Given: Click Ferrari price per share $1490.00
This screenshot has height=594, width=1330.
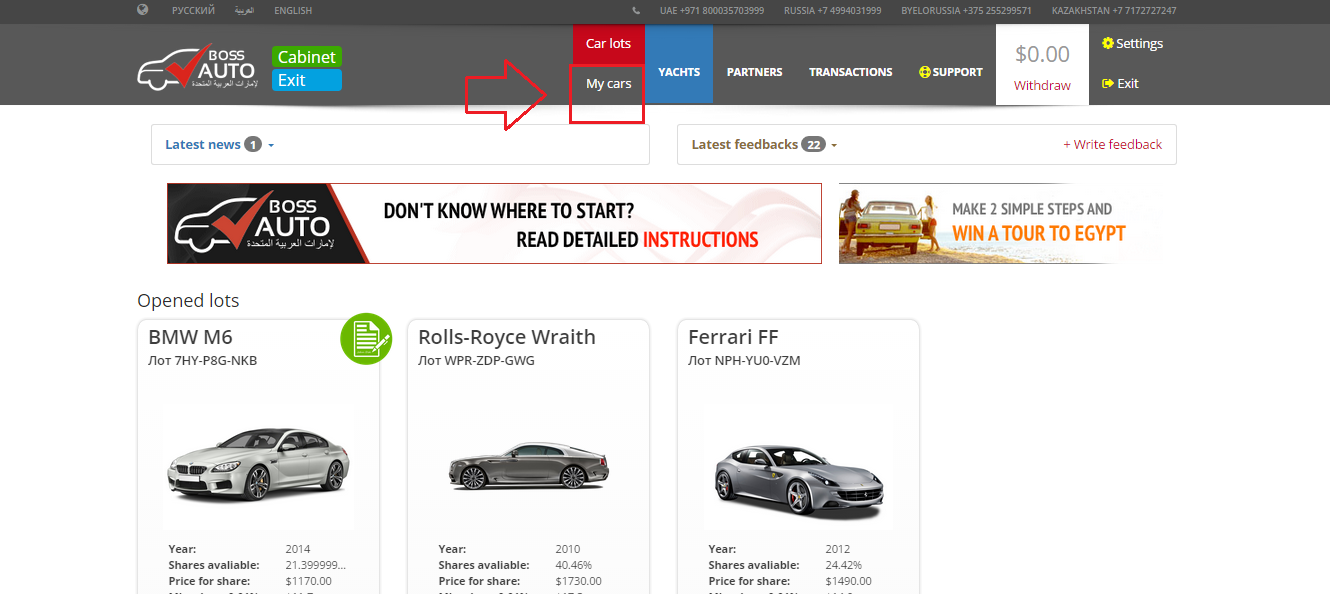Looking at the screenshot, I should coord(849,581).
